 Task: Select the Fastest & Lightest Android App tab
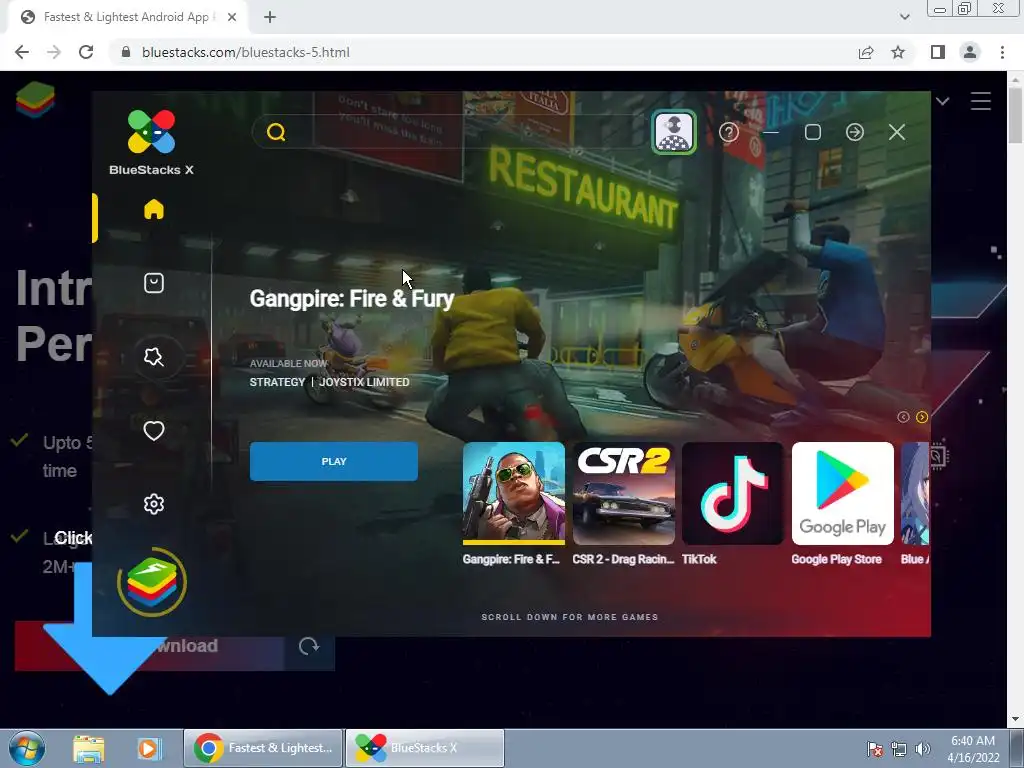coord(128,18)
